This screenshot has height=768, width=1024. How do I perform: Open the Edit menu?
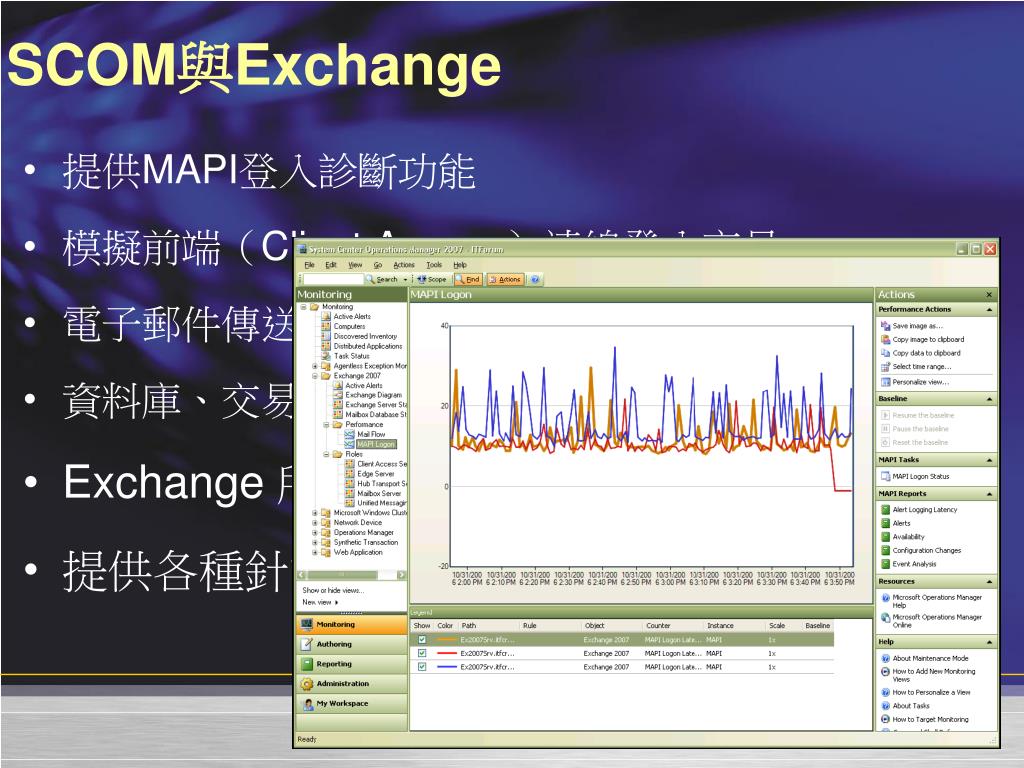click(x=331, y=265)
